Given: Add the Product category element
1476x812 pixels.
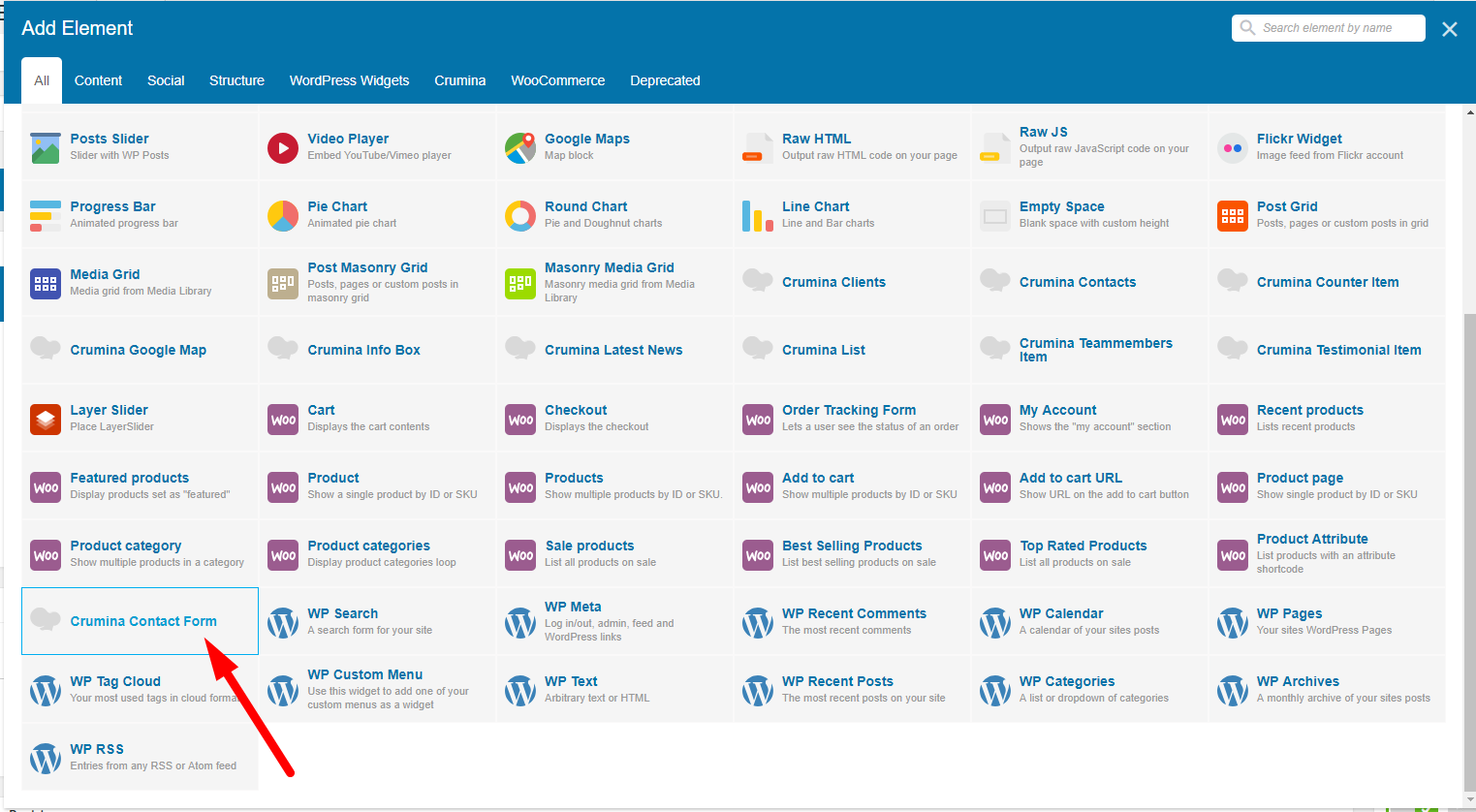Looking at the screenshot, I should (x=140, y=553).
